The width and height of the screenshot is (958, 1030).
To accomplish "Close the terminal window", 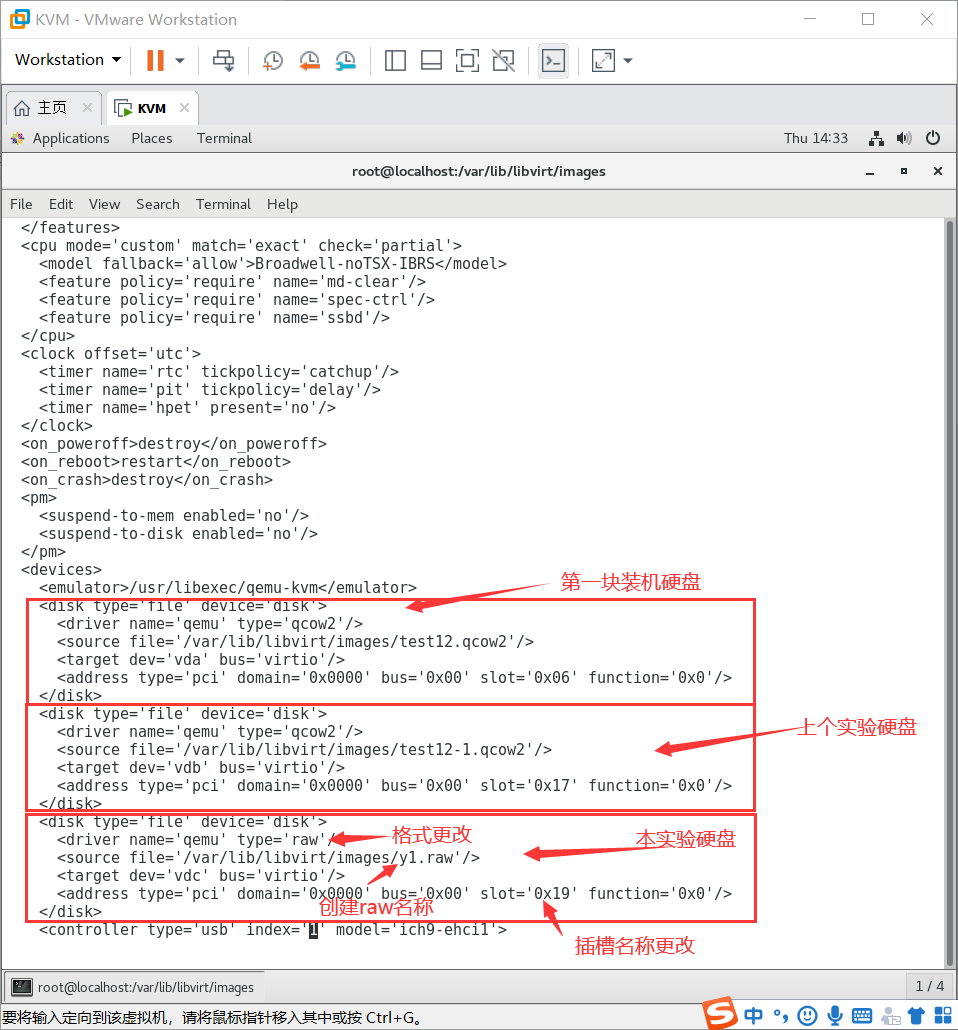I will (x=938, y=171).
